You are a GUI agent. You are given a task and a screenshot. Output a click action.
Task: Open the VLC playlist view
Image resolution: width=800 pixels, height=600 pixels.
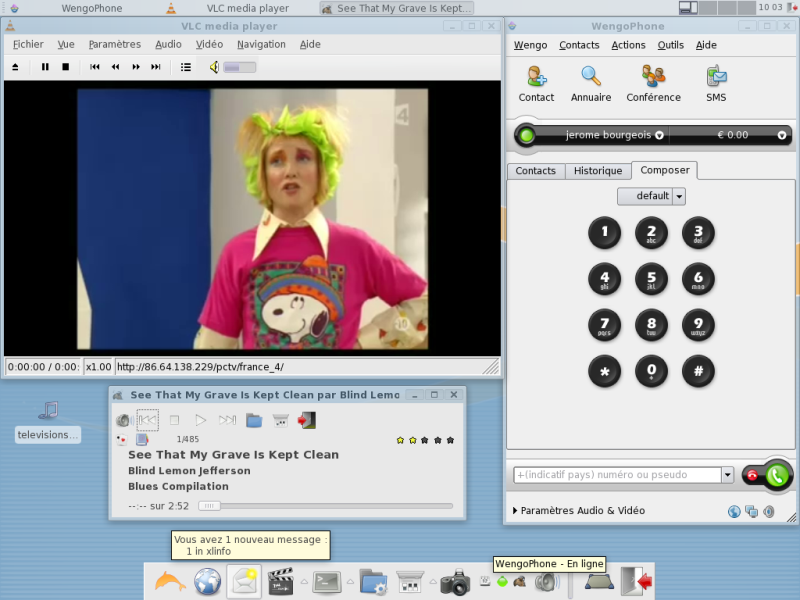pyautogui.click(x=186, y=67)
